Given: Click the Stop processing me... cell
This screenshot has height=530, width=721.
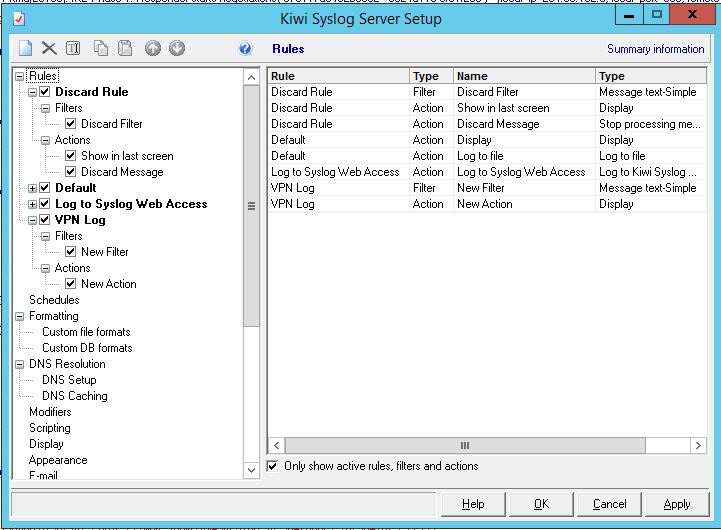Looking at the screenshot, I should point(650,124).
